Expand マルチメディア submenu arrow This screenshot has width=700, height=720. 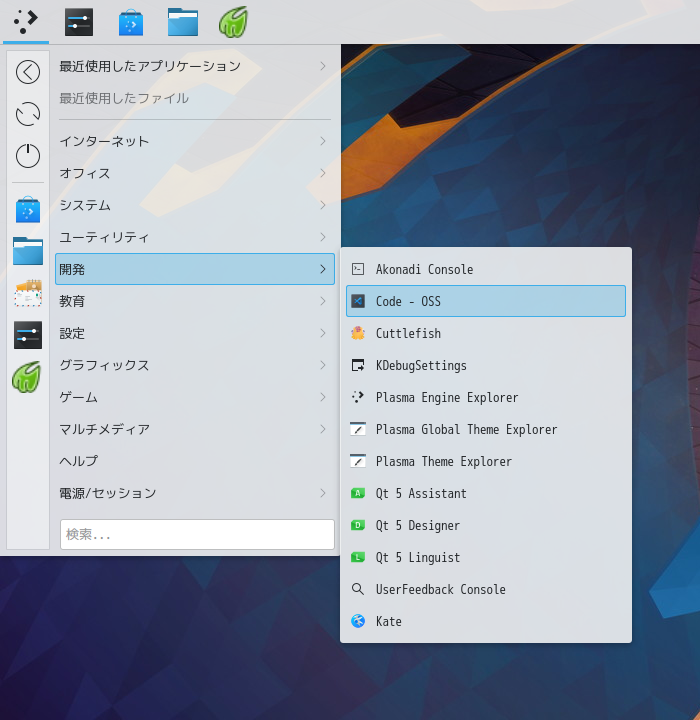(x=323, y=429)
